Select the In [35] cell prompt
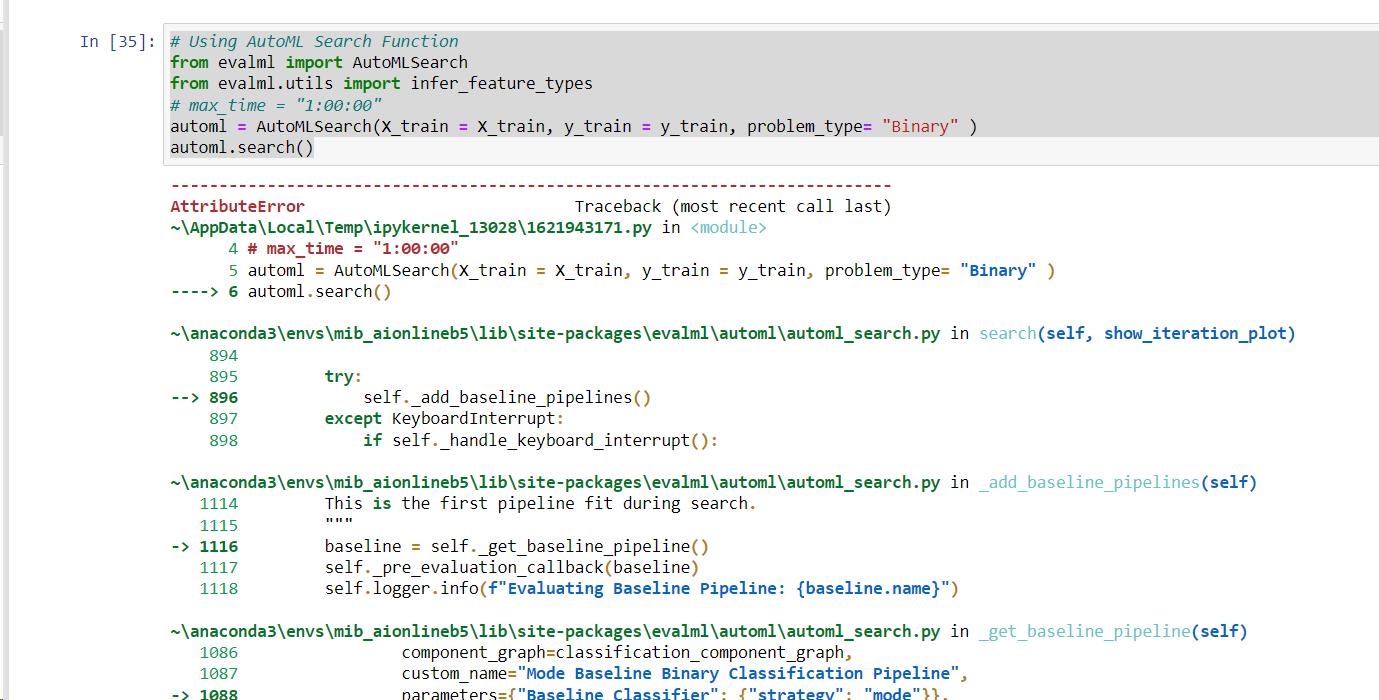 pos(117,41)
